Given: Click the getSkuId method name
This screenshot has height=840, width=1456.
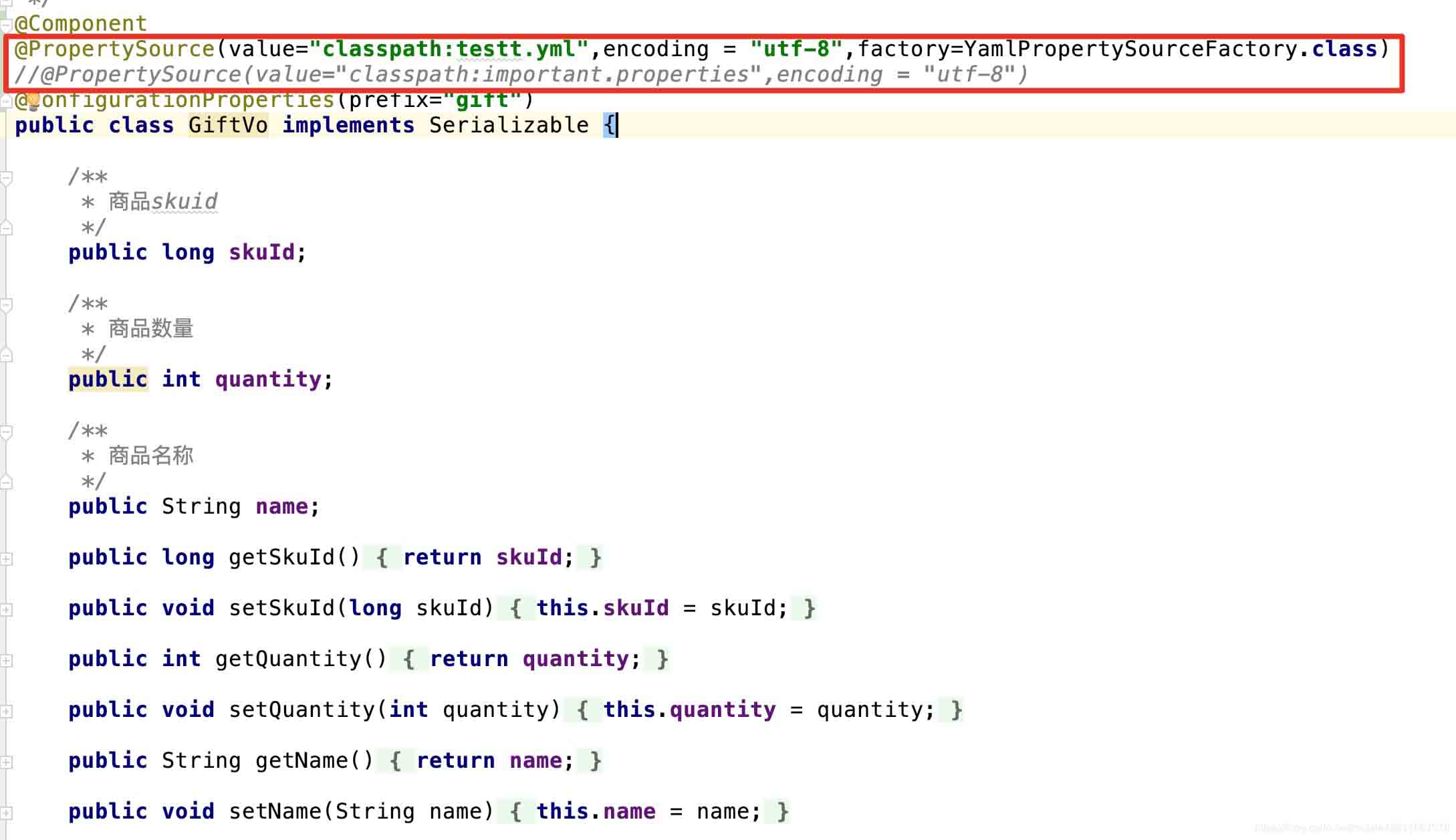Looking at the screenshot, I should pyautogui.click(x=281, y=557).
